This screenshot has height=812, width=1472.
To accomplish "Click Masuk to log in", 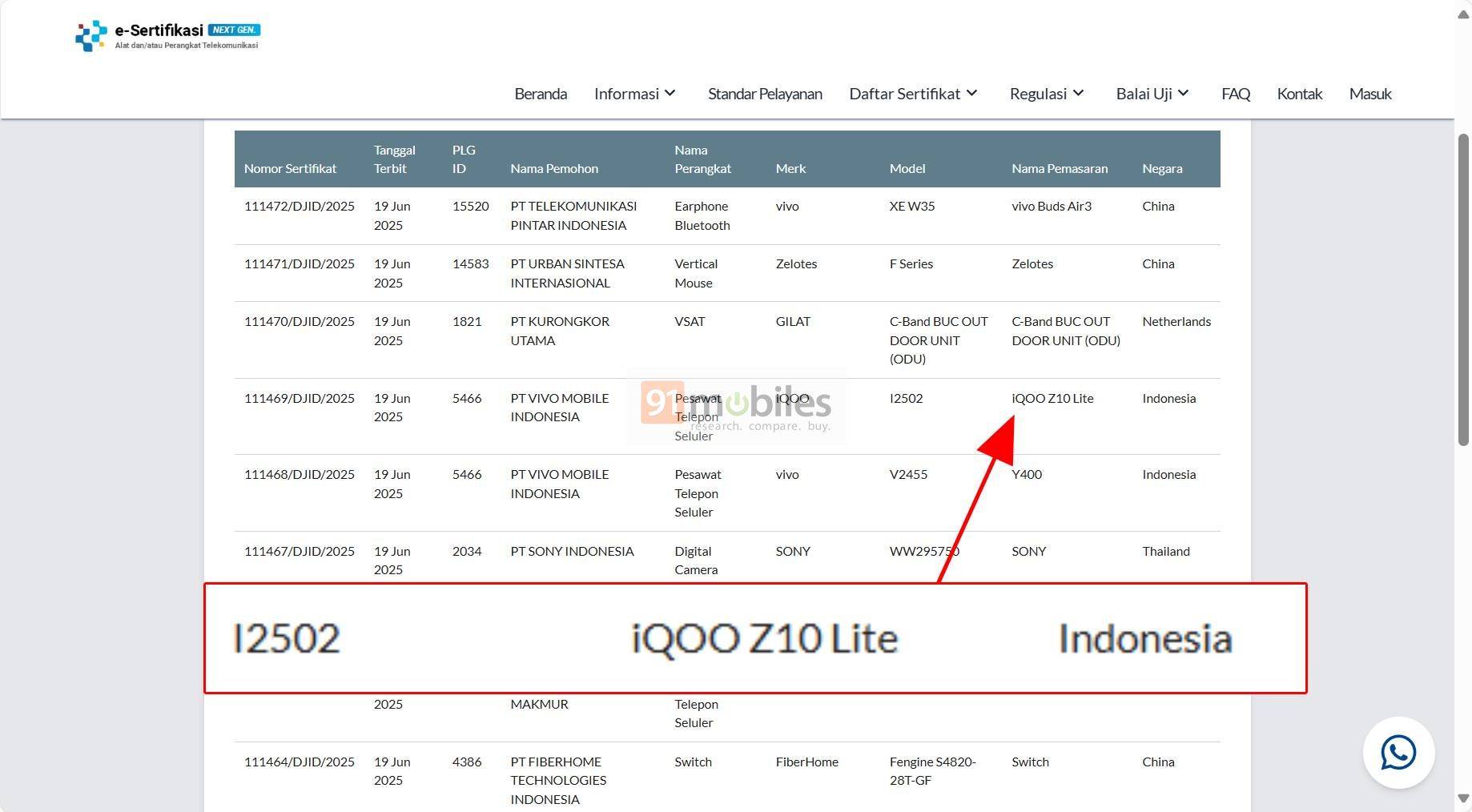I will (x=1370, y=94).
